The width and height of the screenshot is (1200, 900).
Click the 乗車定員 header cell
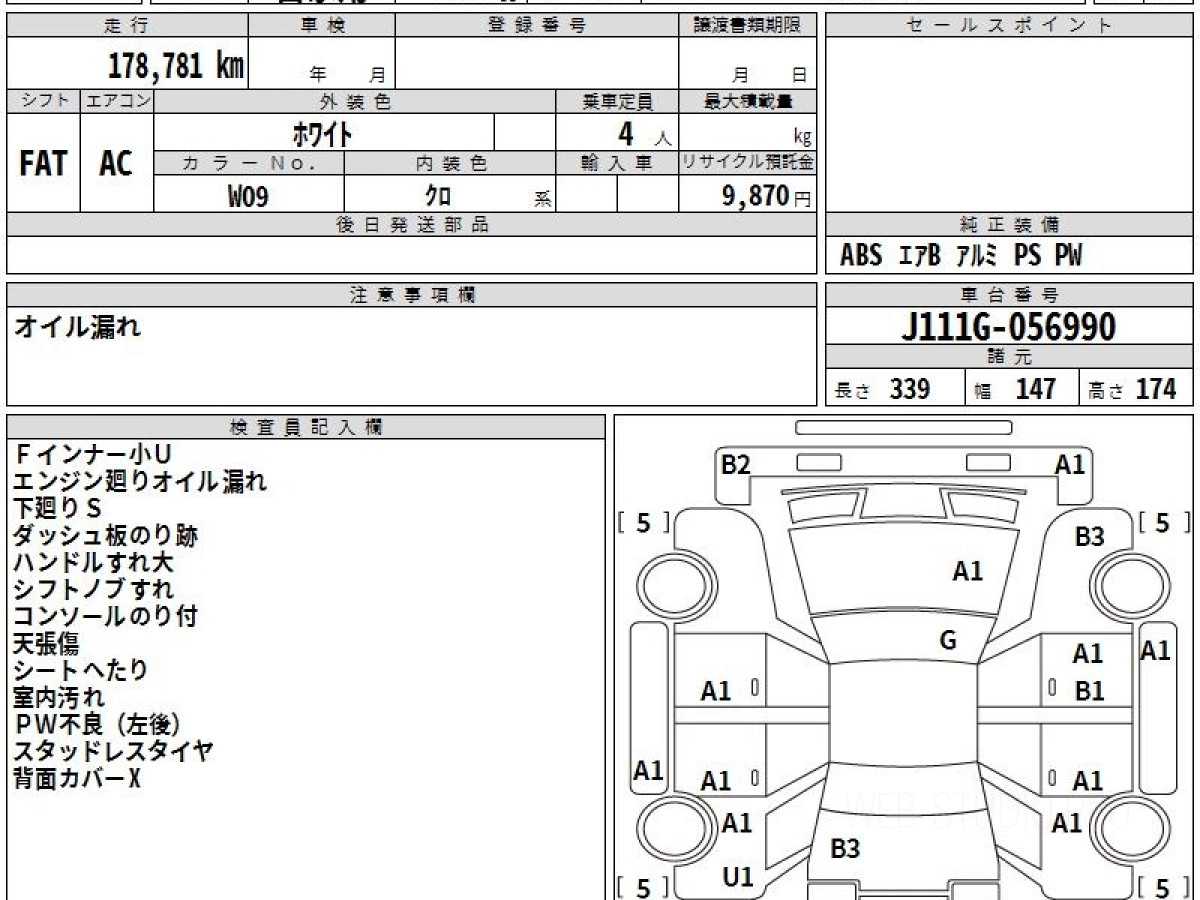617,101
